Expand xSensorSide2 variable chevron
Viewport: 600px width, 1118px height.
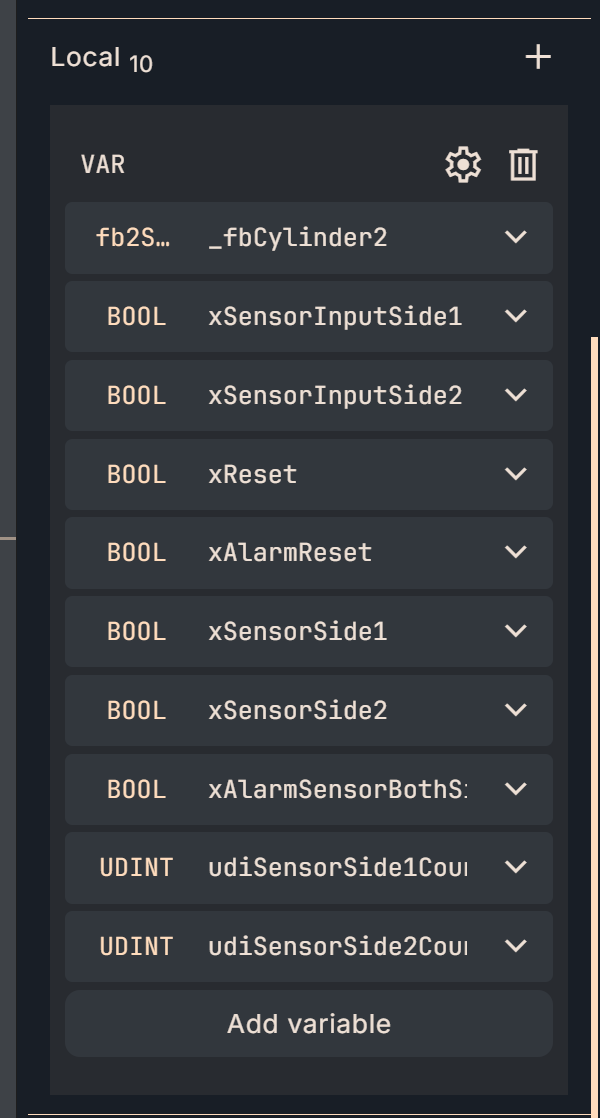coord(516,710)
